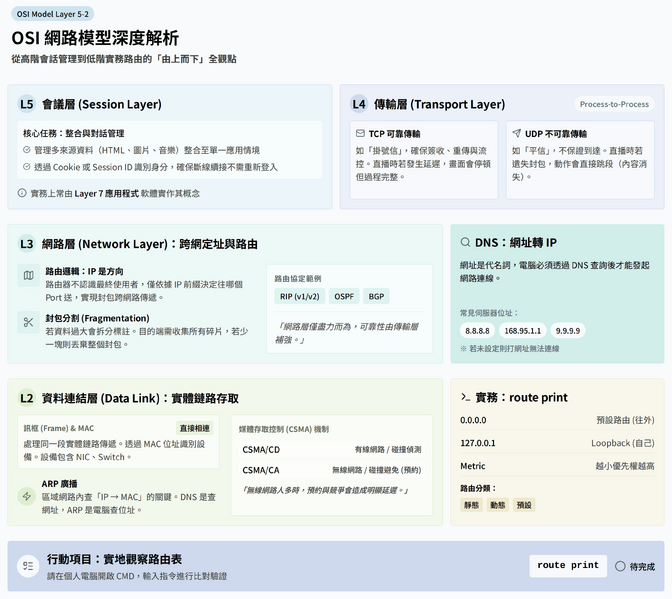Click the 越小優先權越高 value

coord(625,466)
